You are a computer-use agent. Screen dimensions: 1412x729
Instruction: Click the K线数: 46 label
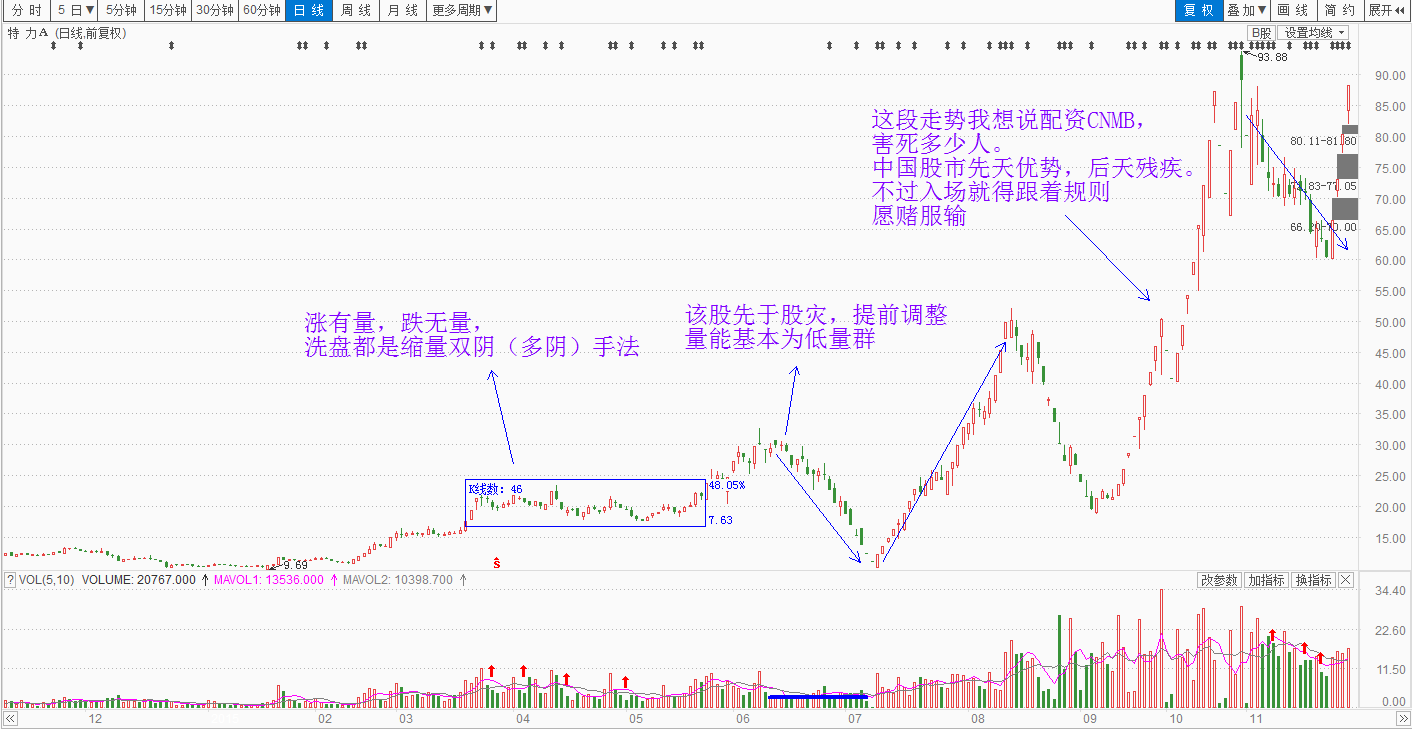pyautogui.click(x=496, y=489)
